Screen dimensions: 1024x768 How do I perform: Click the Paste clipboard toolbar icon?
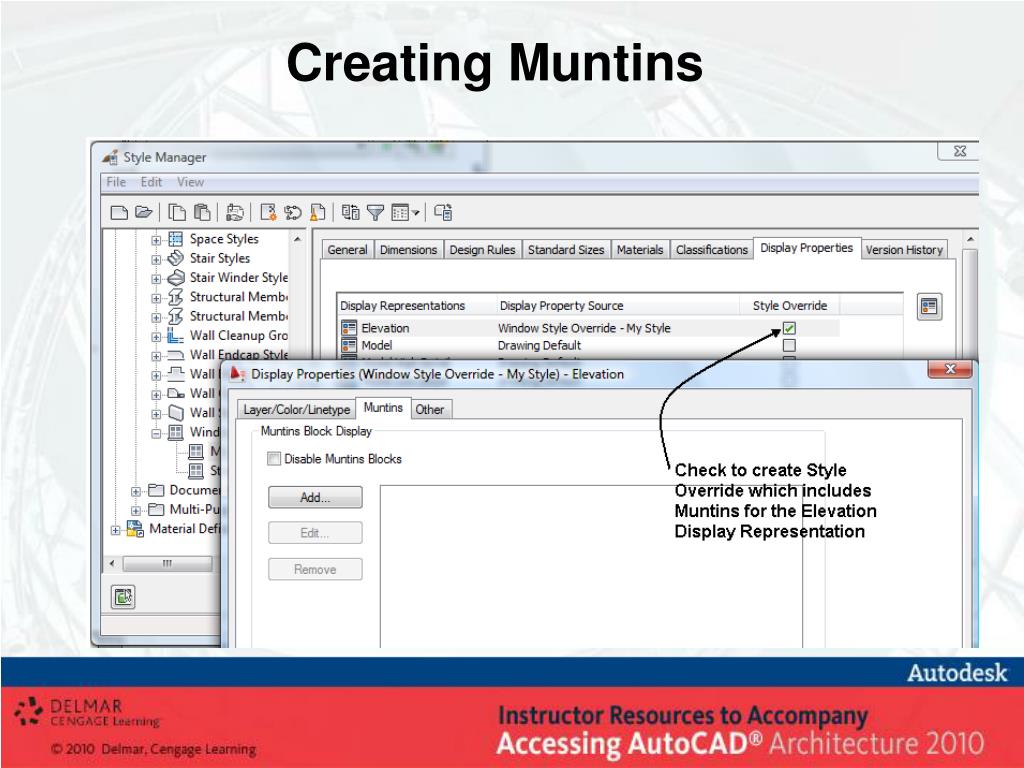[202, 212]
